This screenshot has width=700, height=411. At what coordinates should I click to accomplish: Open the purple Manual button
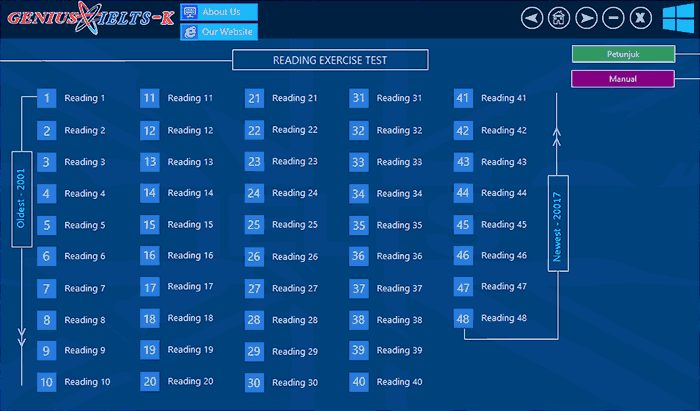click(622, 79)
